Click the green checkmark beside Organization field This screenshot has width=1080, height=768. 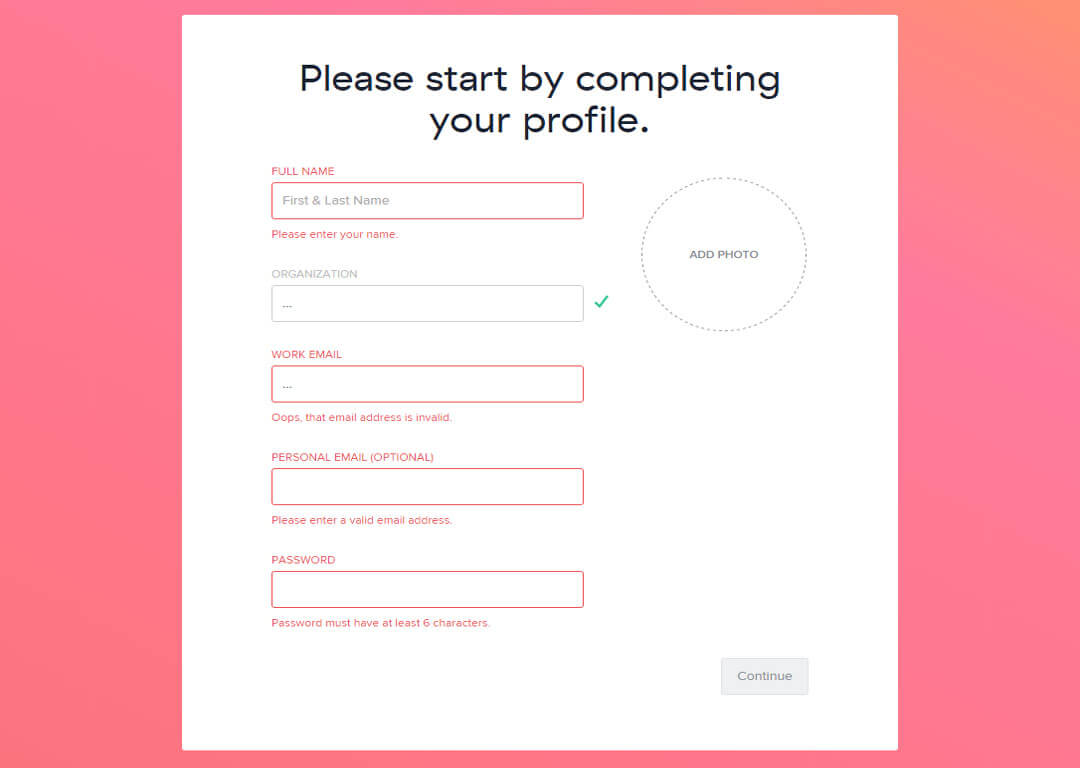pos(601,301)
